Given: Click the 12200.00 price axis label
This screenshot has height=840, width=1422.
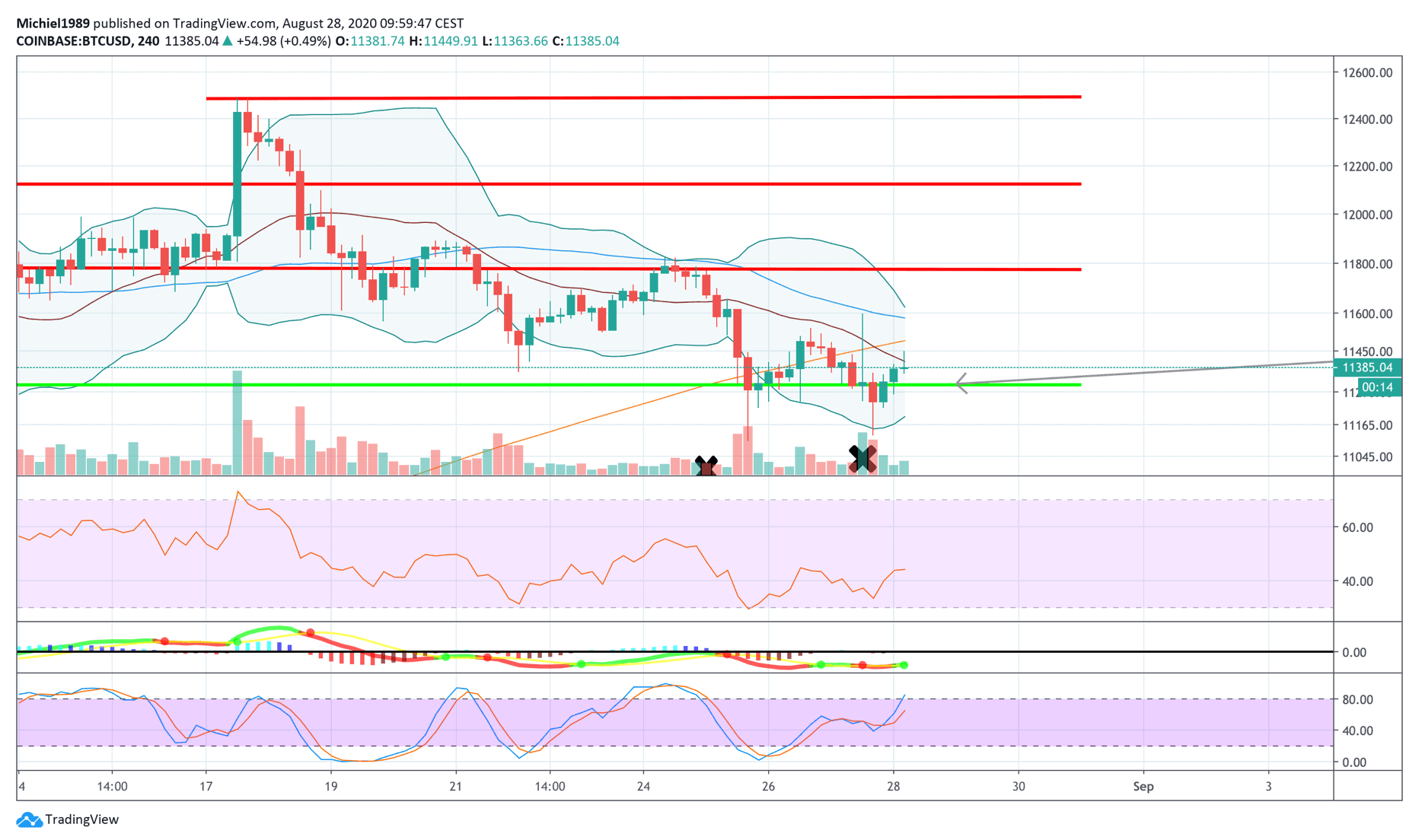Looking at the screenshot, I should click(x=1368, y=167).
